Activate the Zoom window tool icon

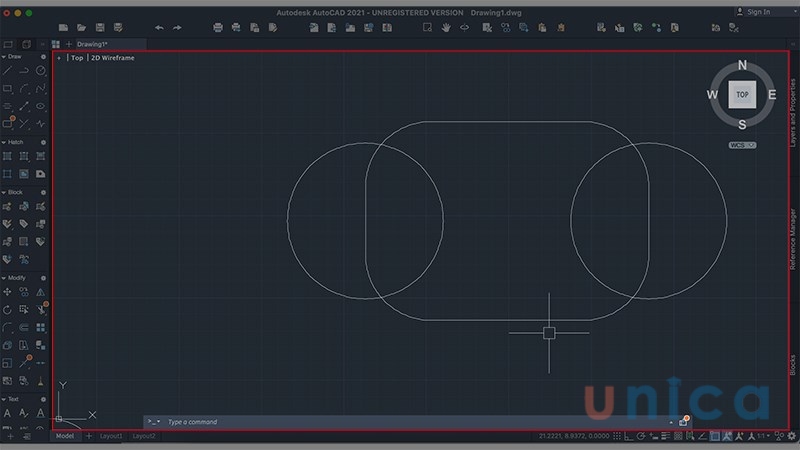[x=428, y=28]
